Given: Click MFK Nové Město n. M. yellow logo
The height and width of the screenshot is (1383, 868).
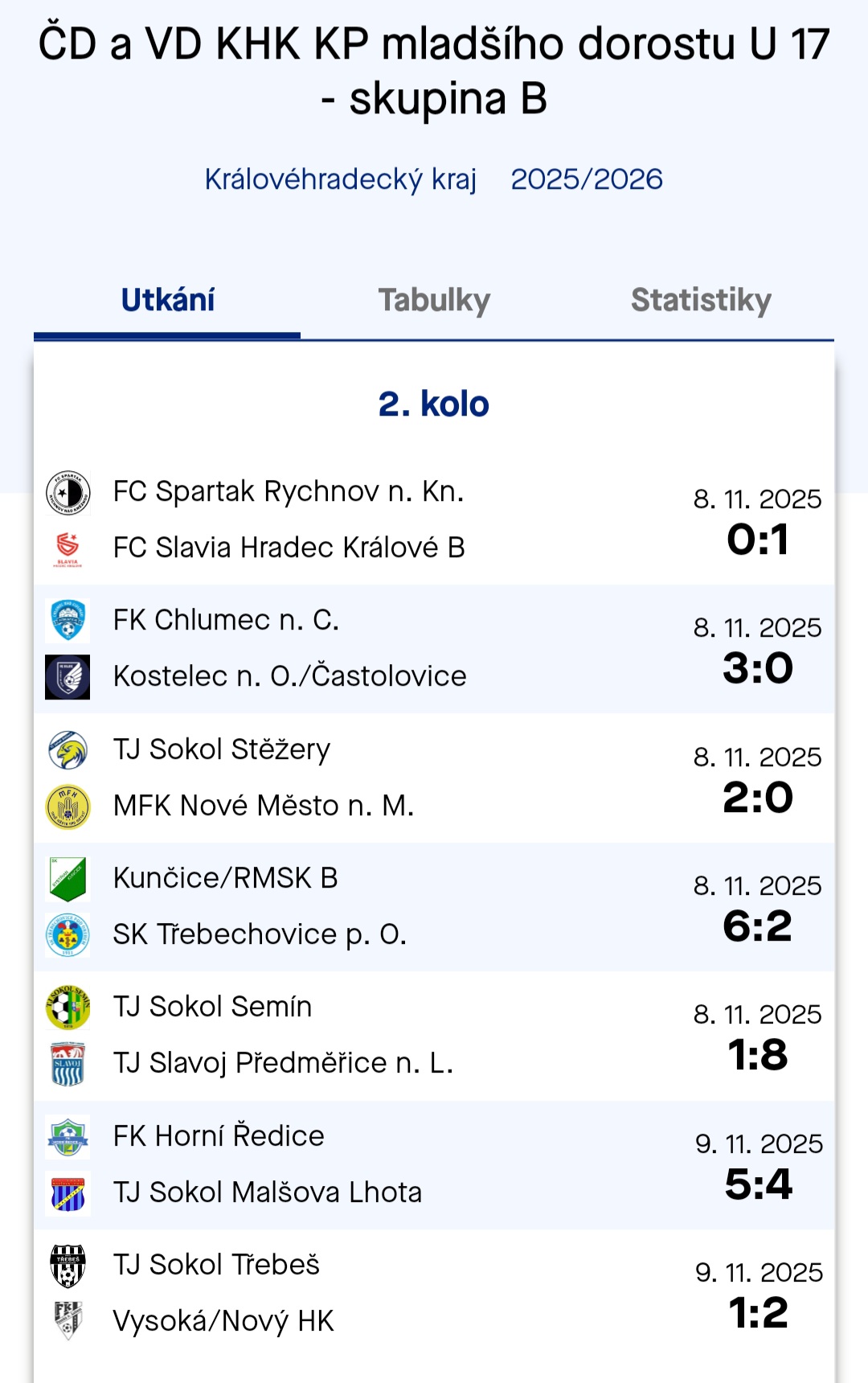Looking at the screenshot, I should coord(68,806).
